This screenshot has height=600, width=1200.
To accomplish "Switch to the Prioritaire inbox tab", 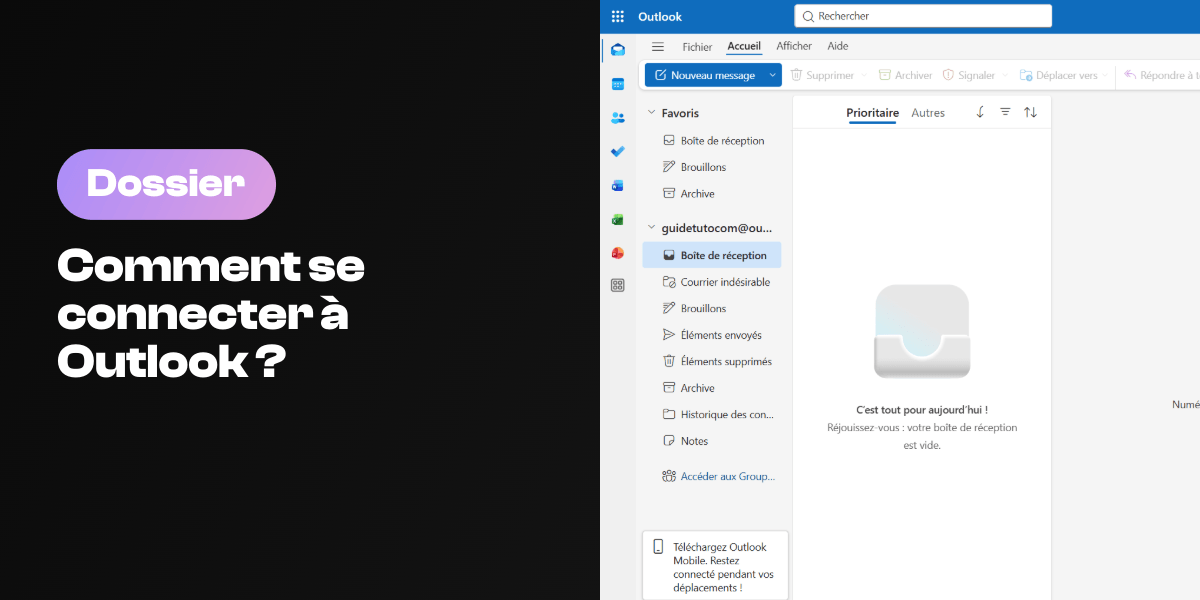I will tap(873, 113).
